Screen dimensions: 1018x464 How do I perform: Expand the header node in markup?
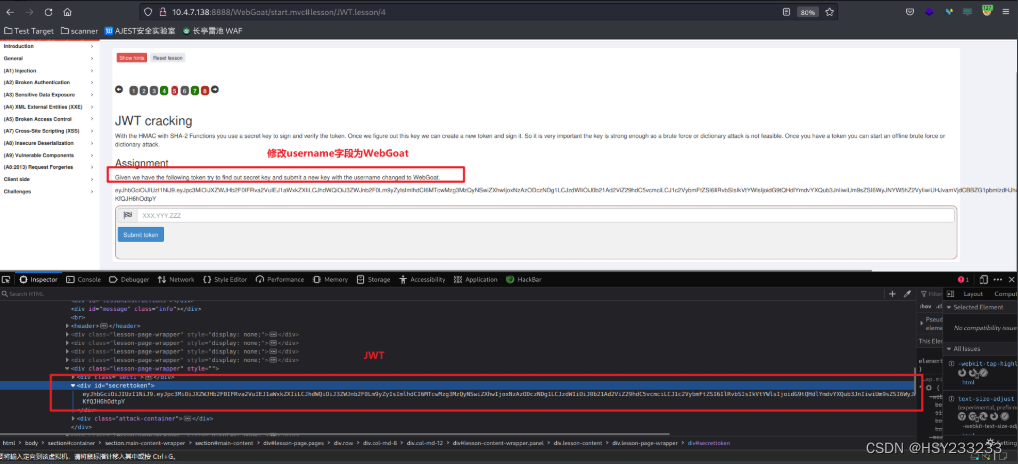[68, 326]
